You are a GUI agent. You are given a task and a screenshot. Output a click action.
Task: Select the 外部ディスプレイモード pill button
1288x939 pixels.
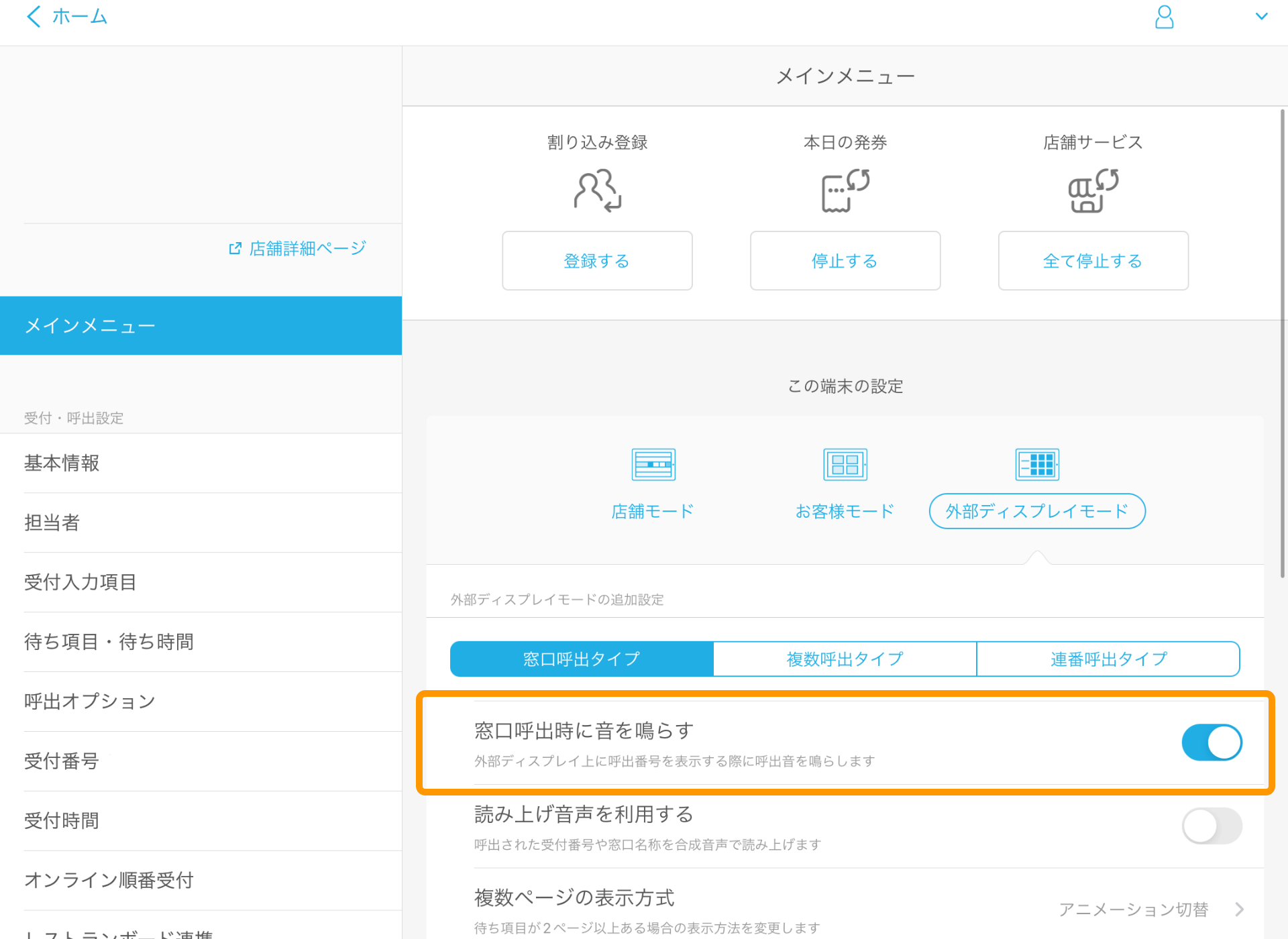point(1037,512)
